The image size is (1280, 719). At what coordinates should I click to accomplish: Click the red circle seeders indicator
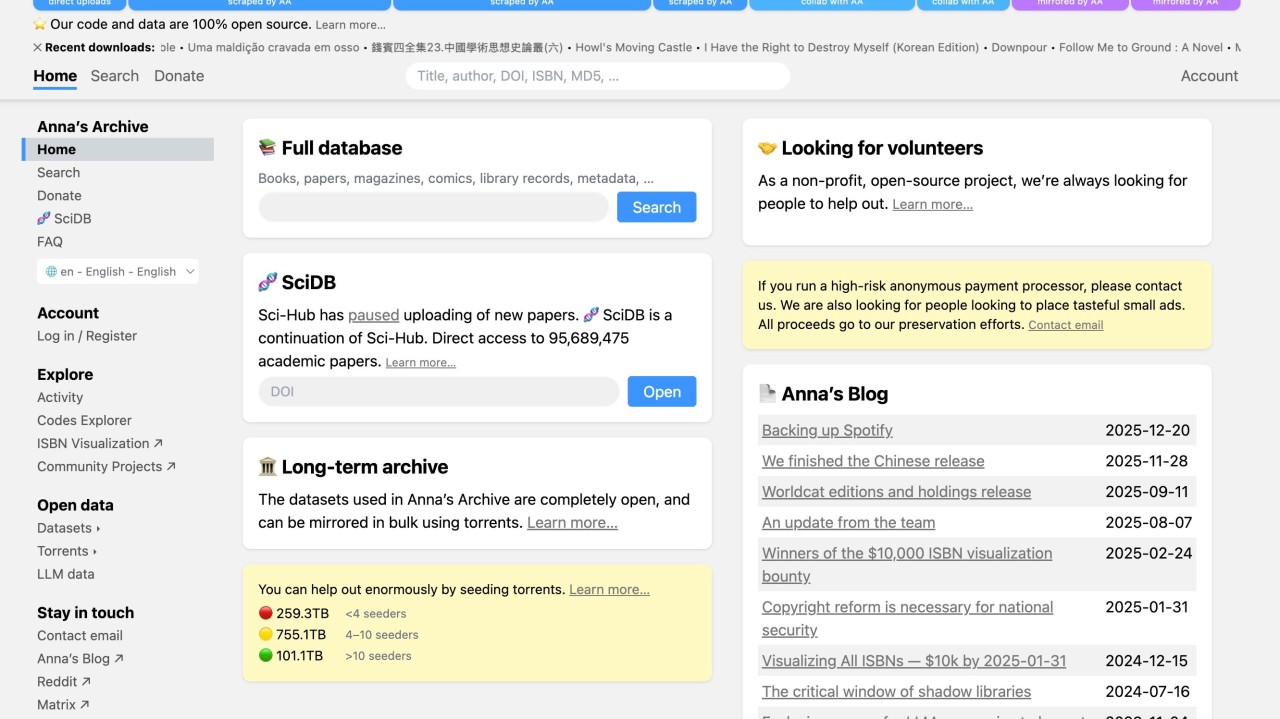[265, 613]
